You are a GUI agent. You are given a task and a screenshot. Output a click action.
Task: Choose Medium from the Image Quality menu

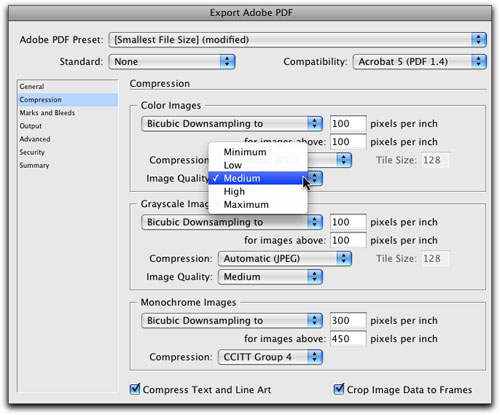point(258,178)
